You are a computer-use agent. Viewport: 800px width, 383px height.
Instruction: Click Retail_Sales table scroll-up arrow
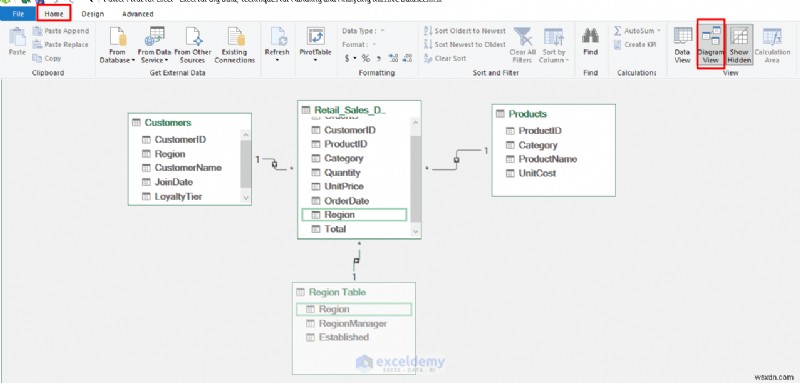[415, 123]
